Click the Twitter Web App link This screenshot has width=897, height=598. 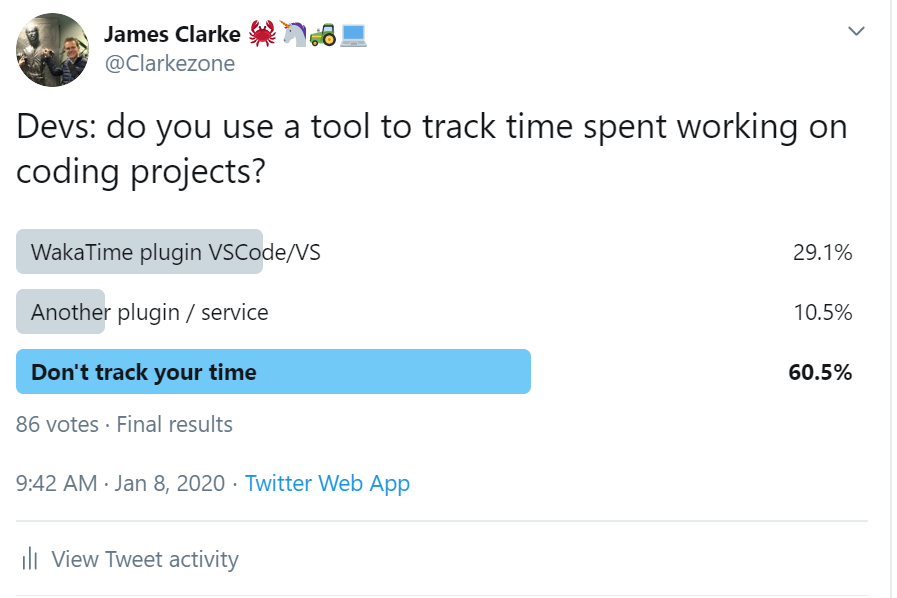tap(328, 483)
